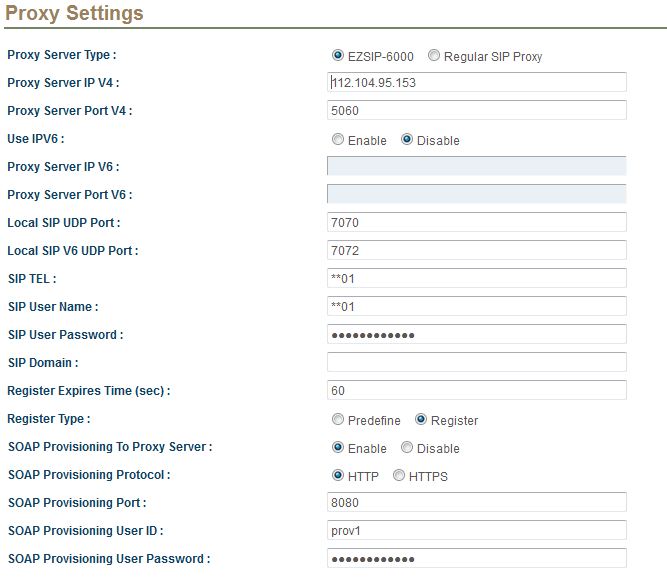Focus the Local SIP UDP Port field

coord(476,222)
